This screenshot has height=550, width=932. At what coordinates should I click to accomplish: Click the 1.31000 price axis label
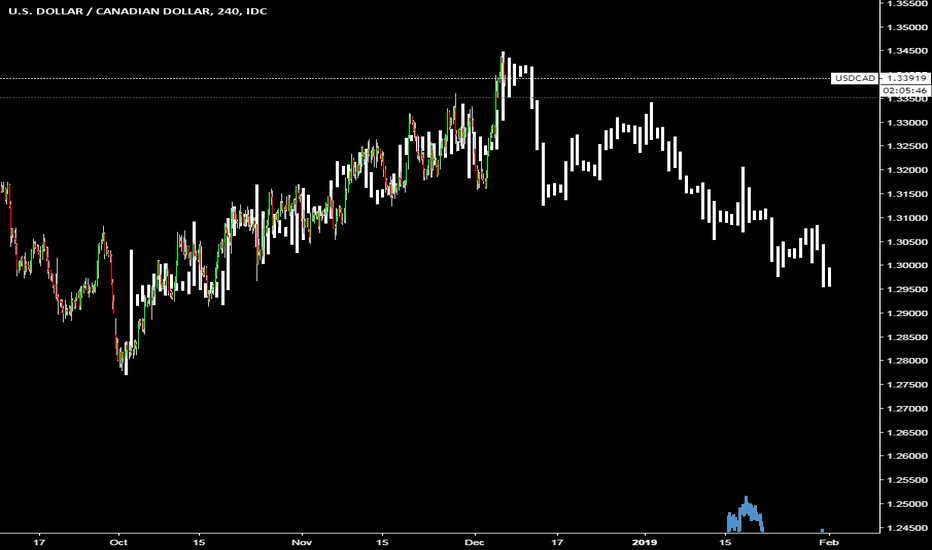(907, 218)
